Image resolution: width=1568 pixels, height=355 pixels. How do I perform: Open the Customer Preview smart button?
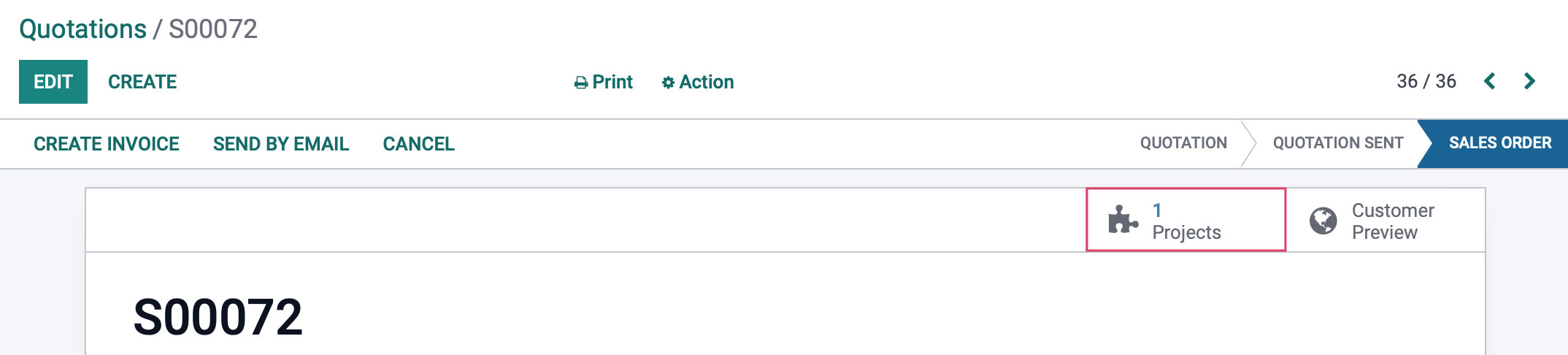pos(1386,221)
